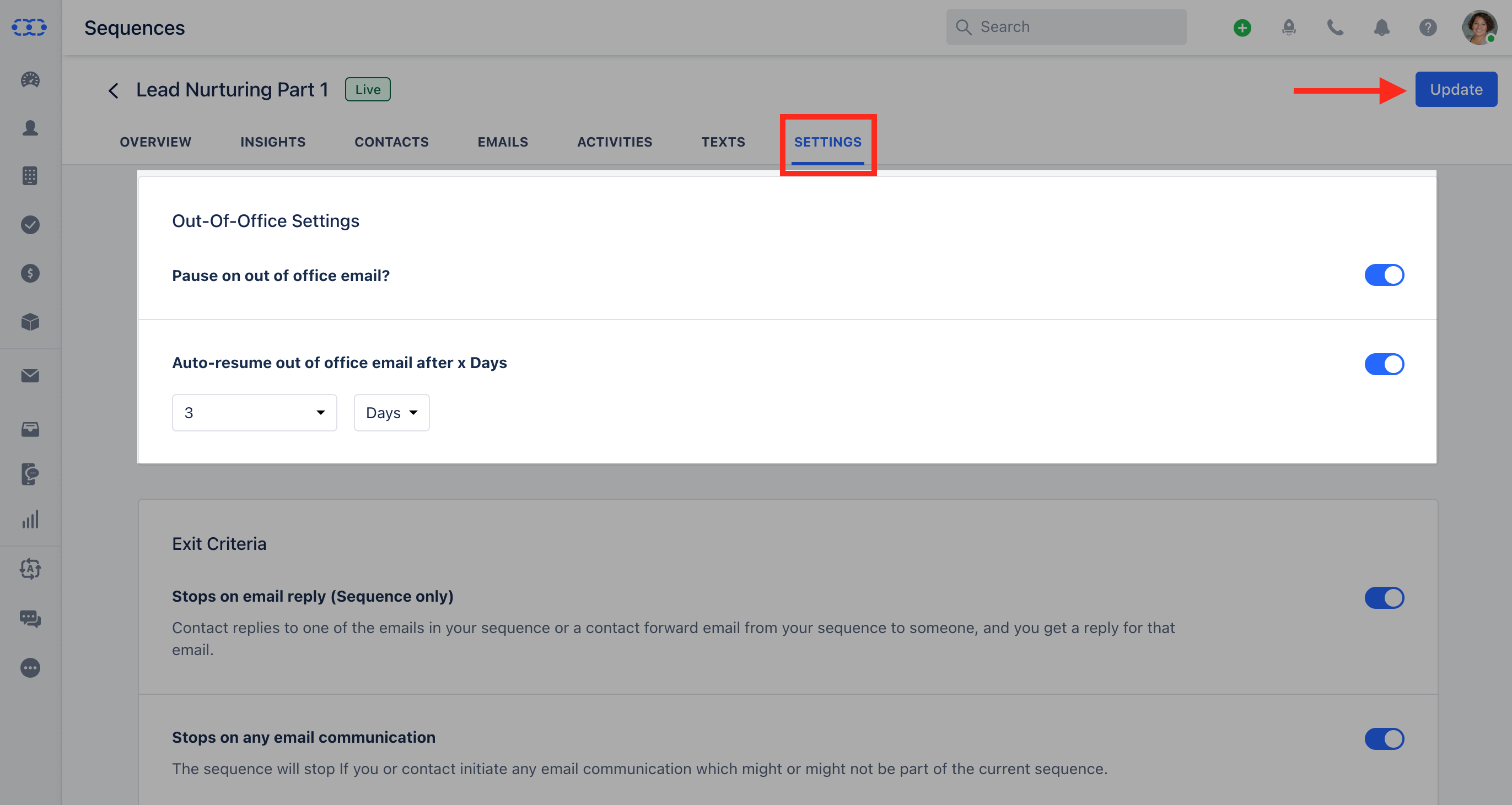Image resolution: width=1512 pixels, height=805 pixels.
Task: Toggle Auto-resume out of office email switch
Action: pyautogui.click(x=1384, y=364)
